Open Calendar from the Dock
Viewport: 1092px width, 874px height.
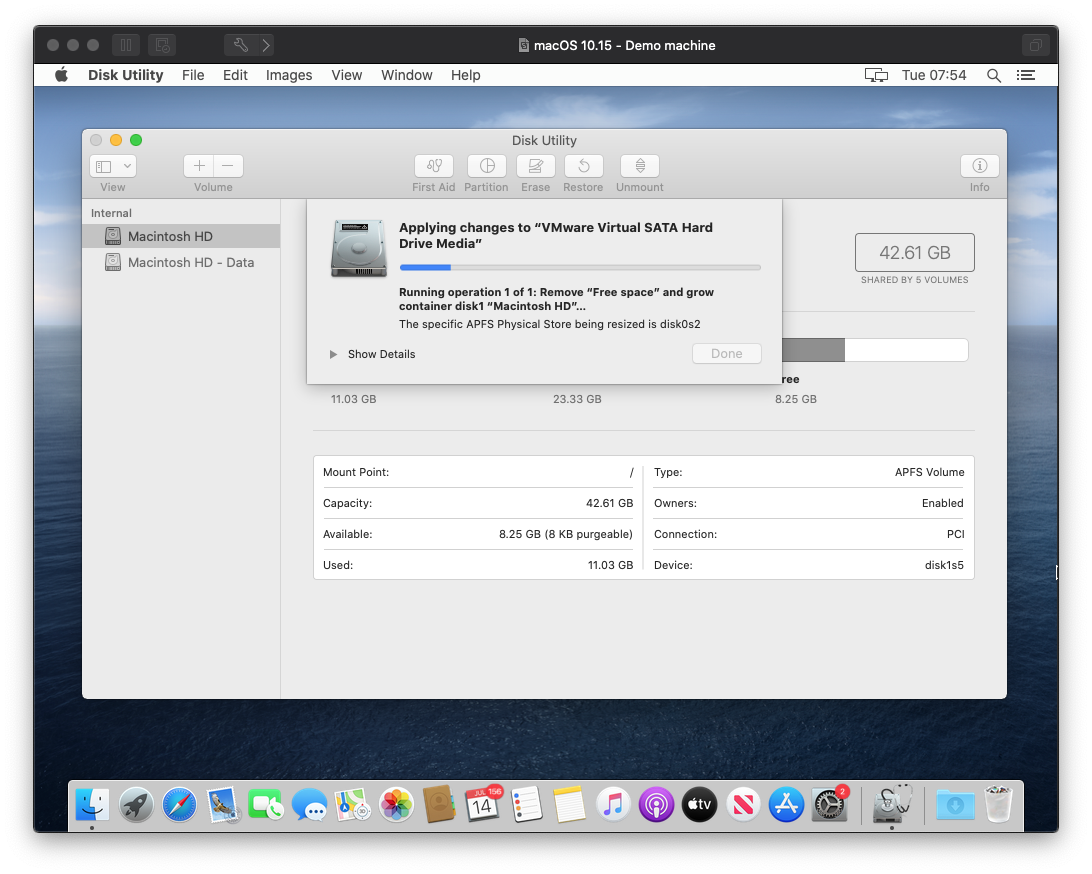point(483,805)
